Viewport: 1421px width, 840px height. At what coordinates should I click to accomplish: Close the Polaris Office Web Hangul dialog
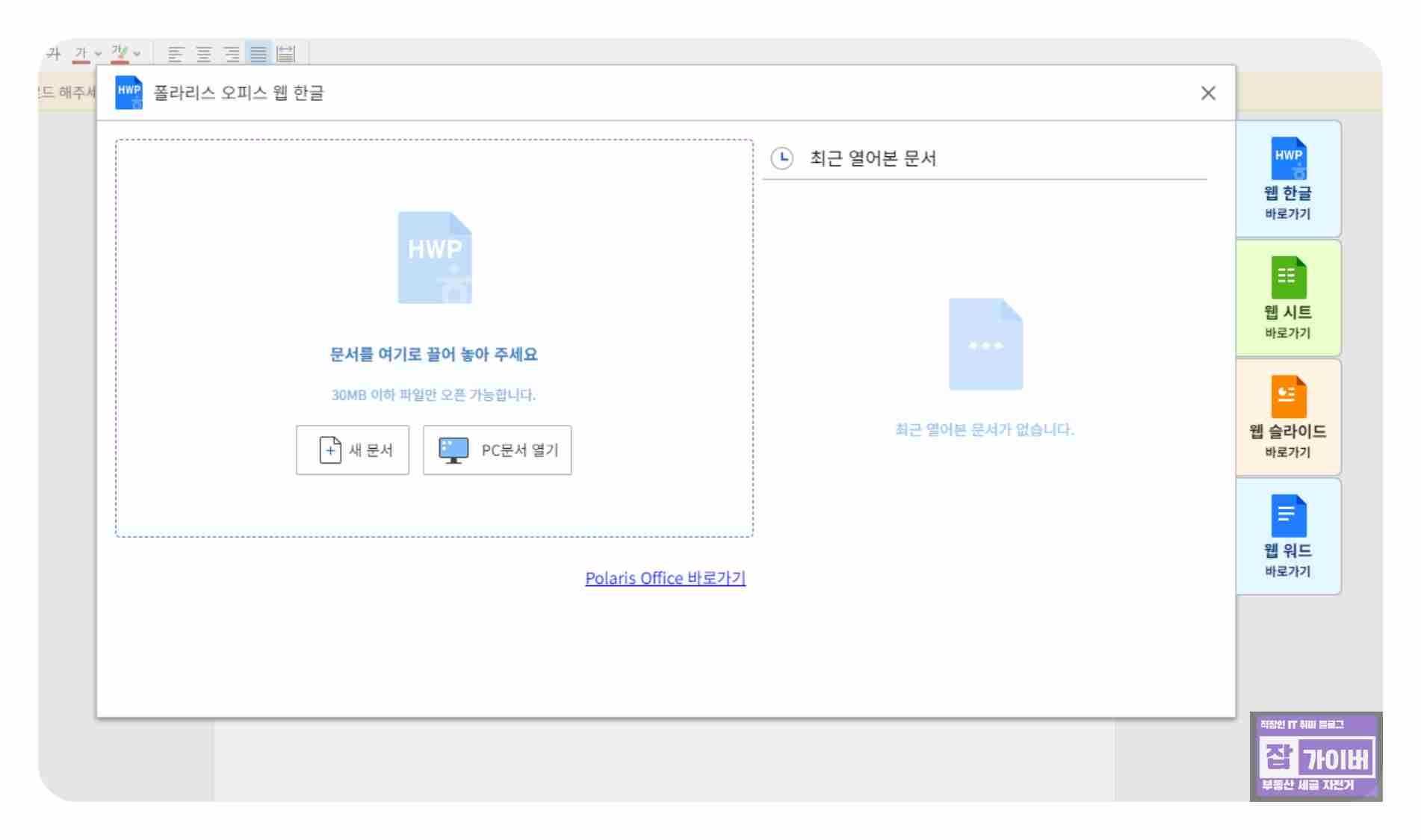click(x=1208, y=93)
